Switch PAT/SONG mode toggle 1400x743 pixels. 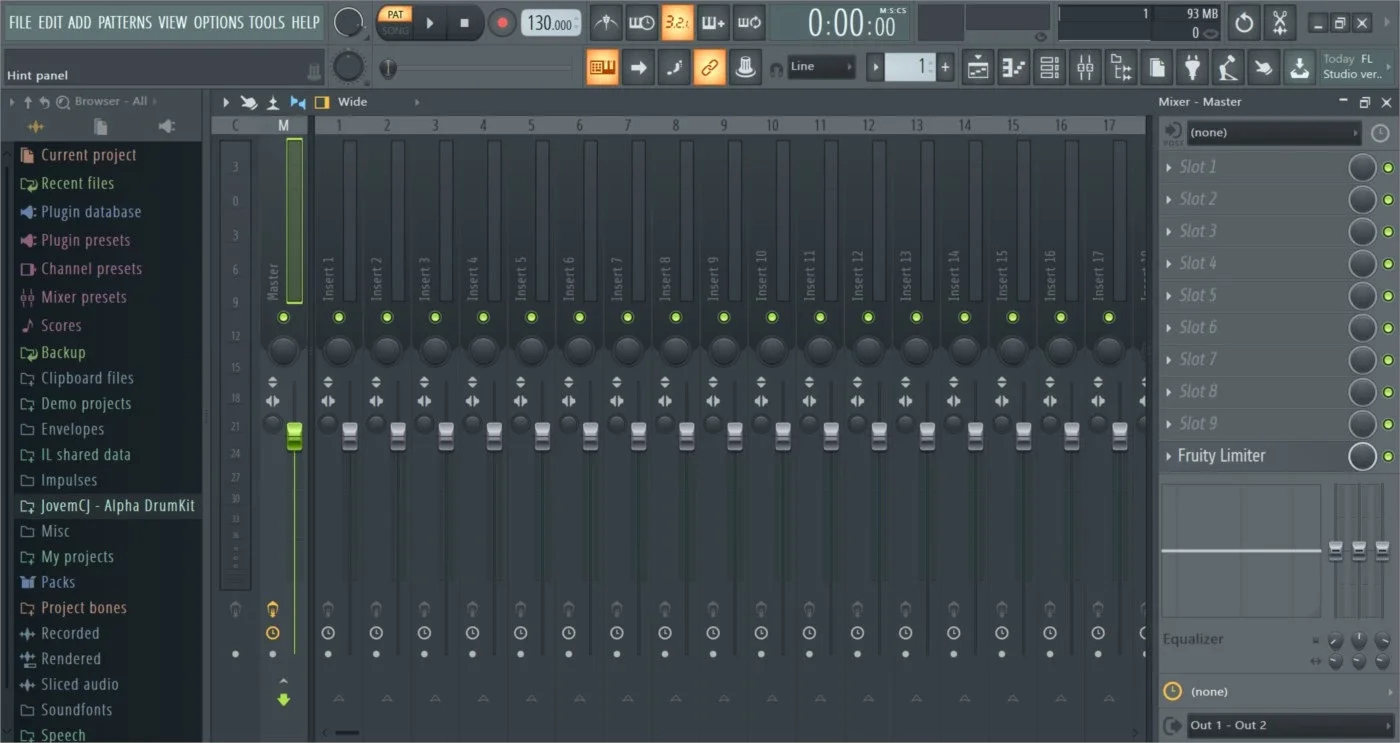coord(395,22)
